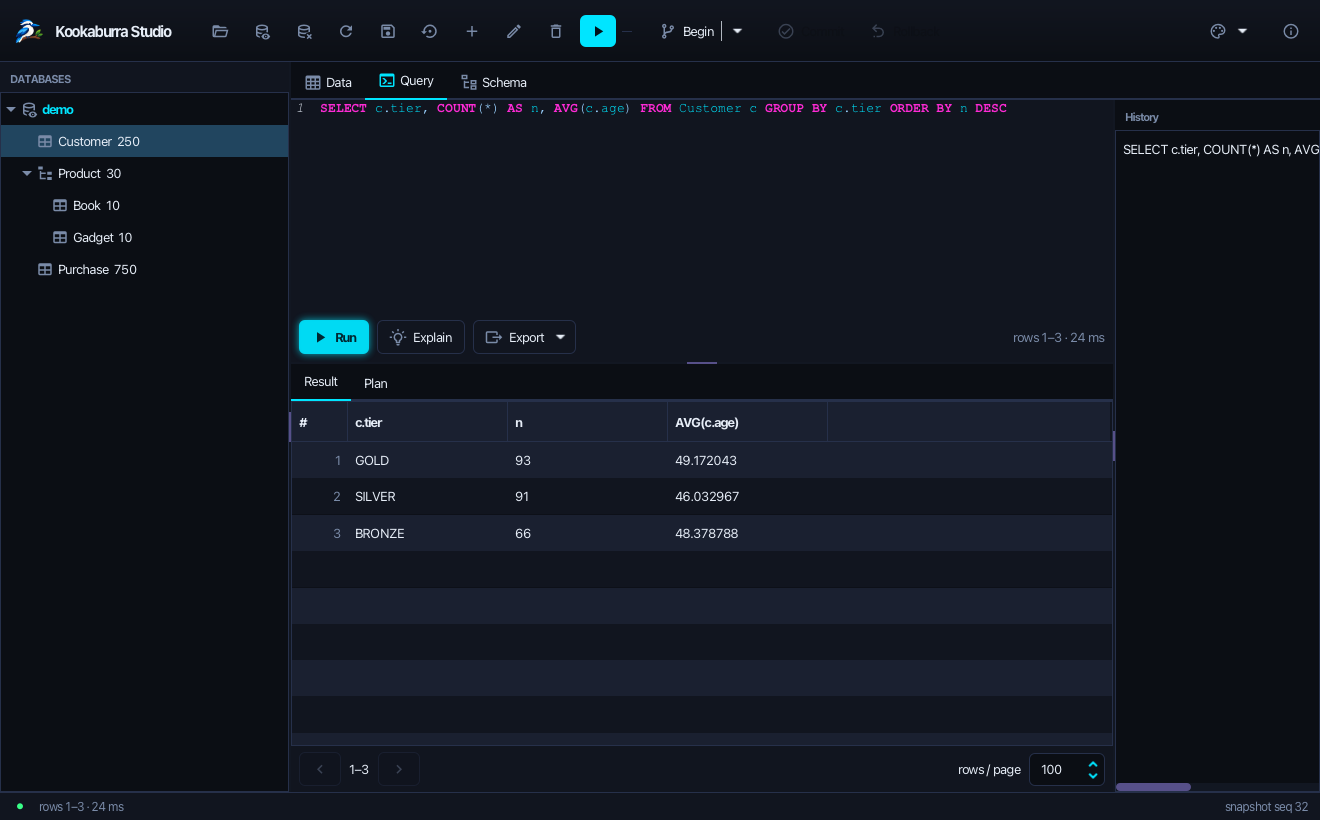Click the Kookaburra bird logo
This screenshot has width=1320, height=820.
click(29, 31)
